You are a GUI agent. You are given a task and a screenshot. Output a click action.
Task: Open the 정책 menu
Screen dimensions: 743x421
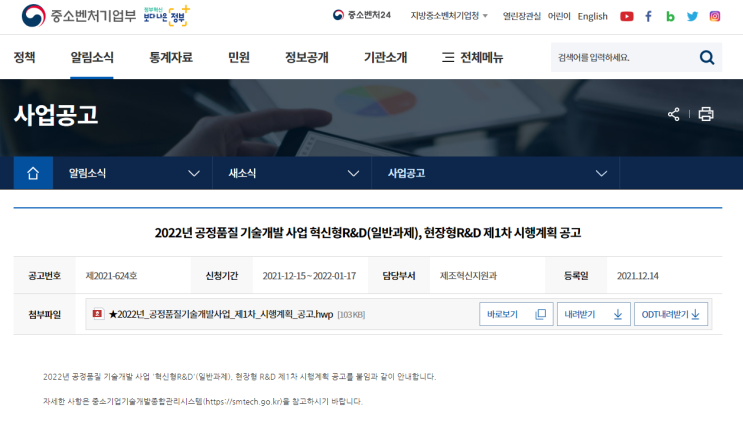point(24,57)
